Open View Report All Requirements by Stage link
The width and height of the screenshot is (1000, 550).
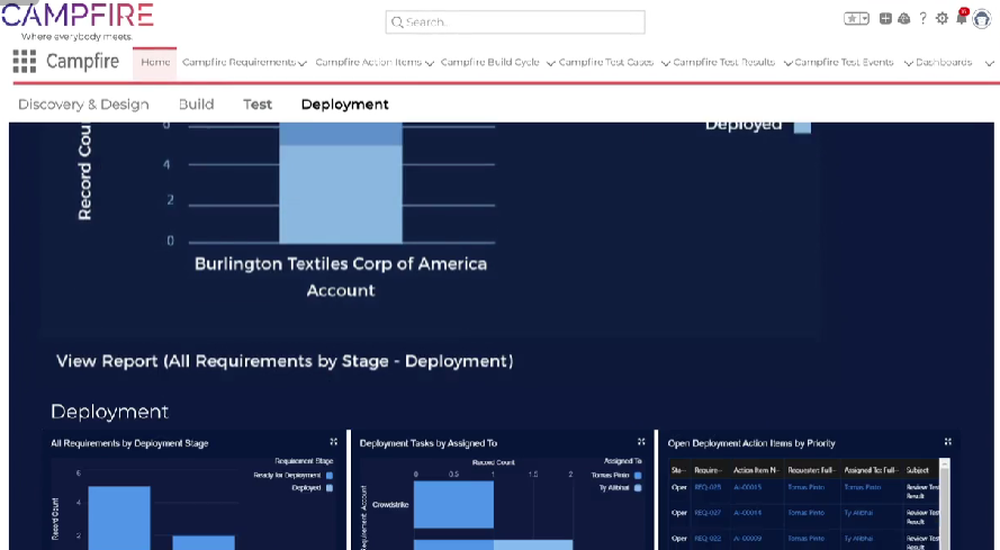(x=284, y=361)
